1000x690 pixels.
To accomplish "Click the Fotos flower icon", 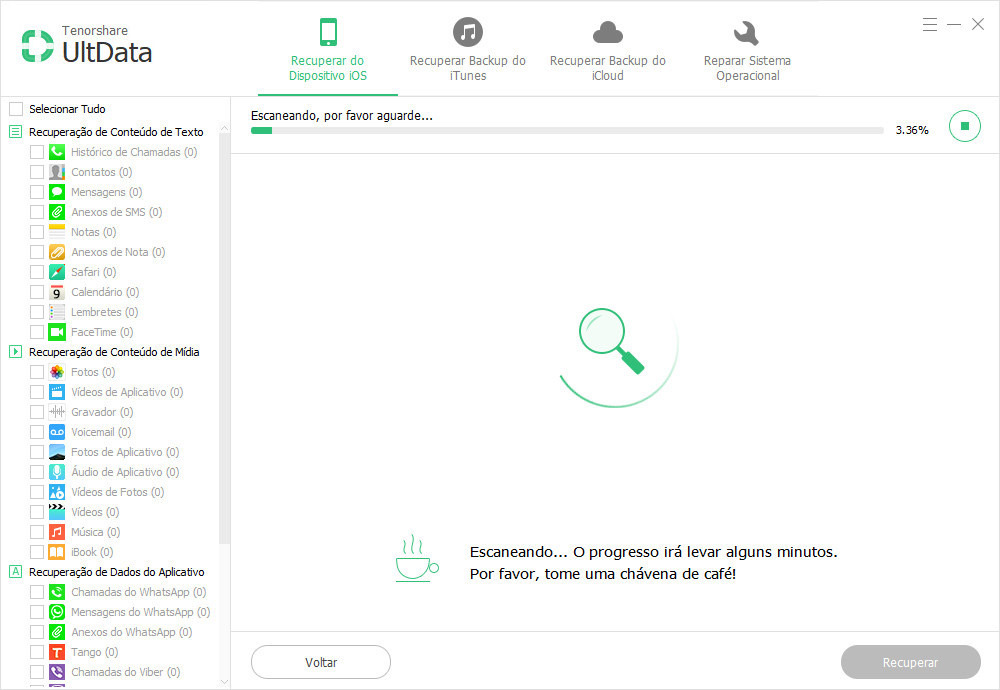I will coord(57,372).
